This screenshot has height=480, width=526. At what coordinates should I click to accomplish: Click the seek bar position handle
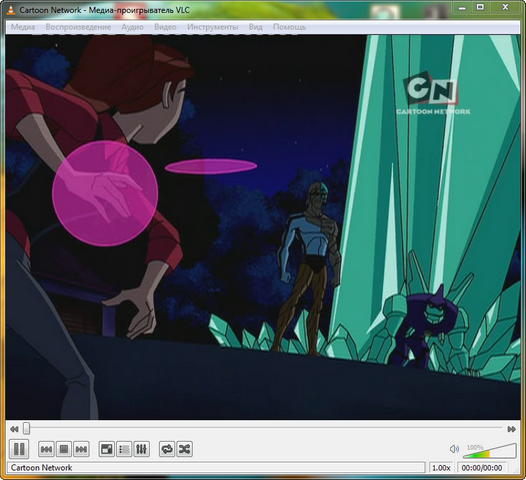(x=26, y=428)
